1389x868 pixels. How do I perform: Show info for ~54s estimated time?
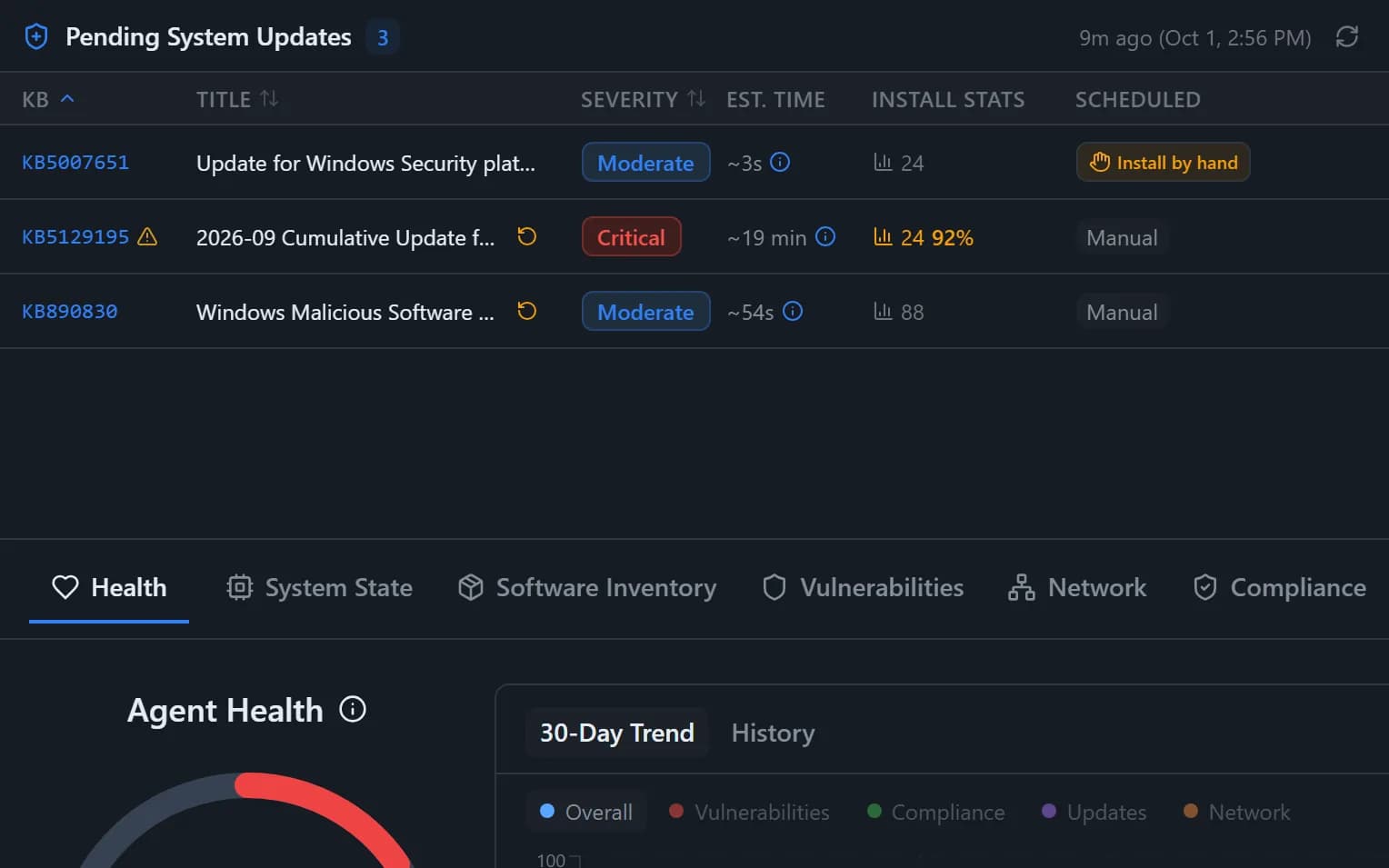click(x=793, y=311)
